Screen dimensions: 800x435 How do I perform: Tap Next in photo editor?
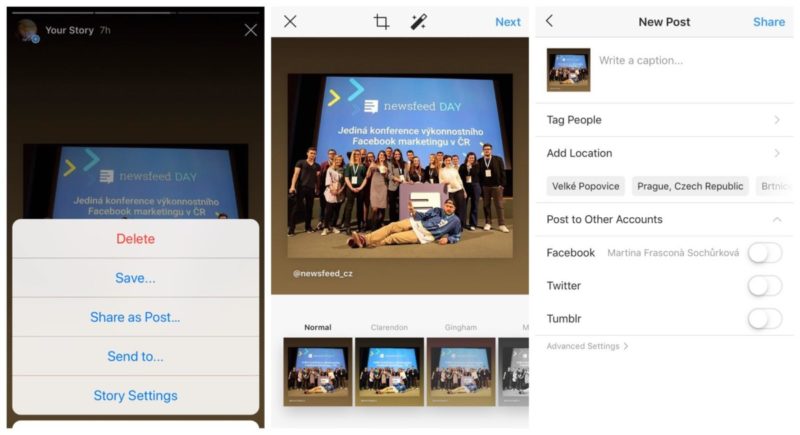point(508,22)
